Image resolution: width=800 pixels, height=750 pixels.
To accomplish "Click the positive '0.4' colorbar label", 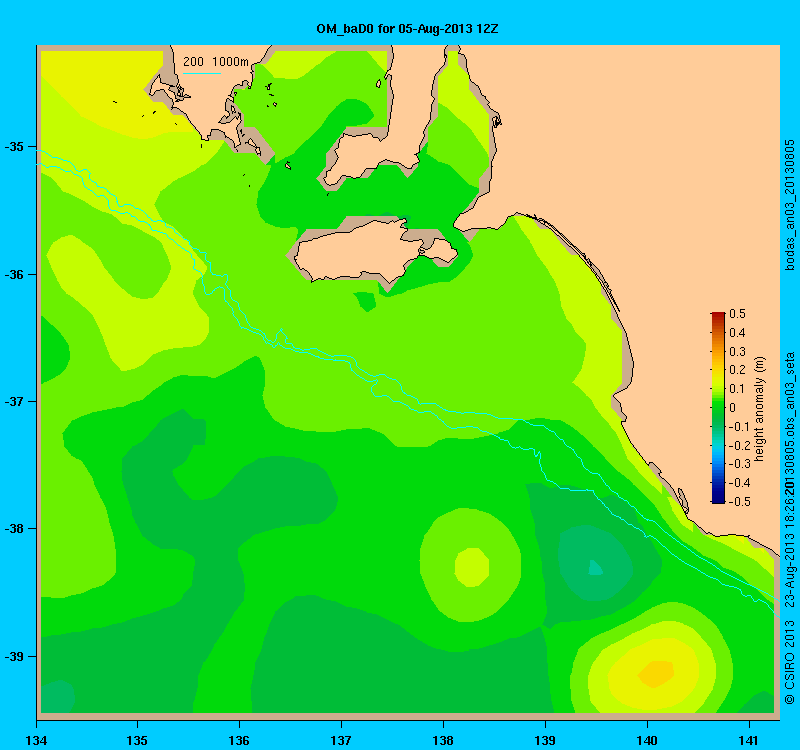I will (x=737, y=333).
